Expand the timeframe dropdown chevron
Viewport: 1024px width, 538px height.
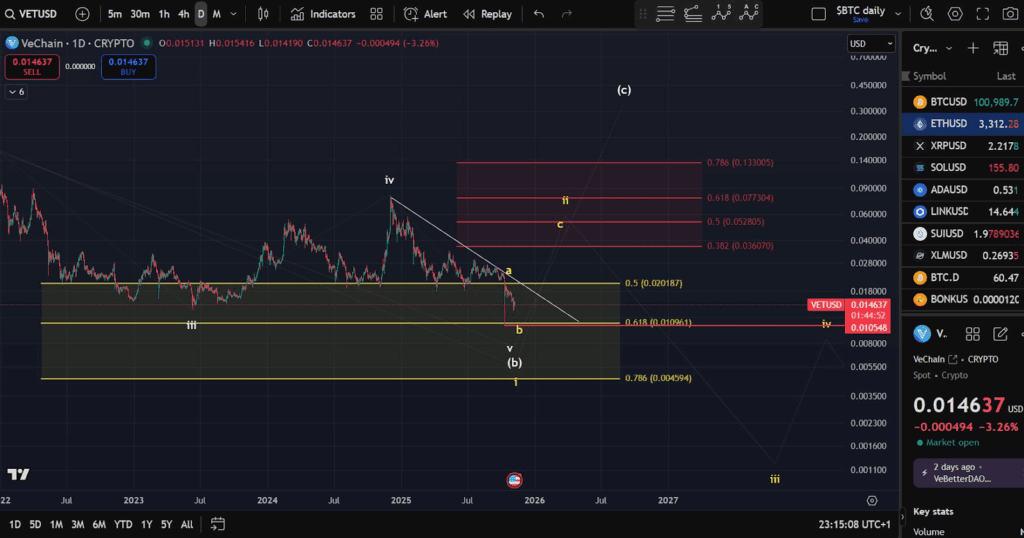233,14
